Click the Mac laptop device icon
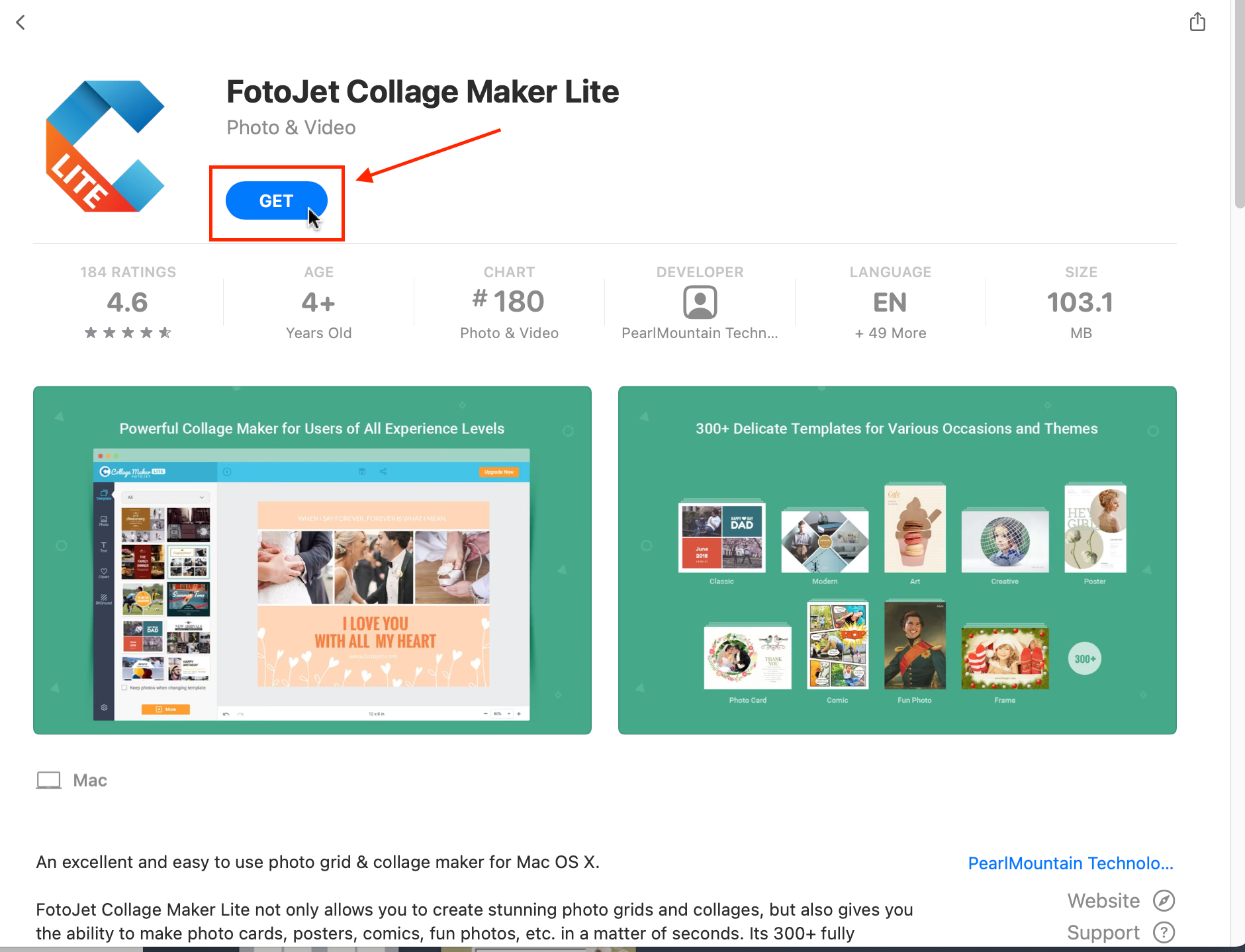Viewport: 1245px width, 952px height. (x=49, y=781)
